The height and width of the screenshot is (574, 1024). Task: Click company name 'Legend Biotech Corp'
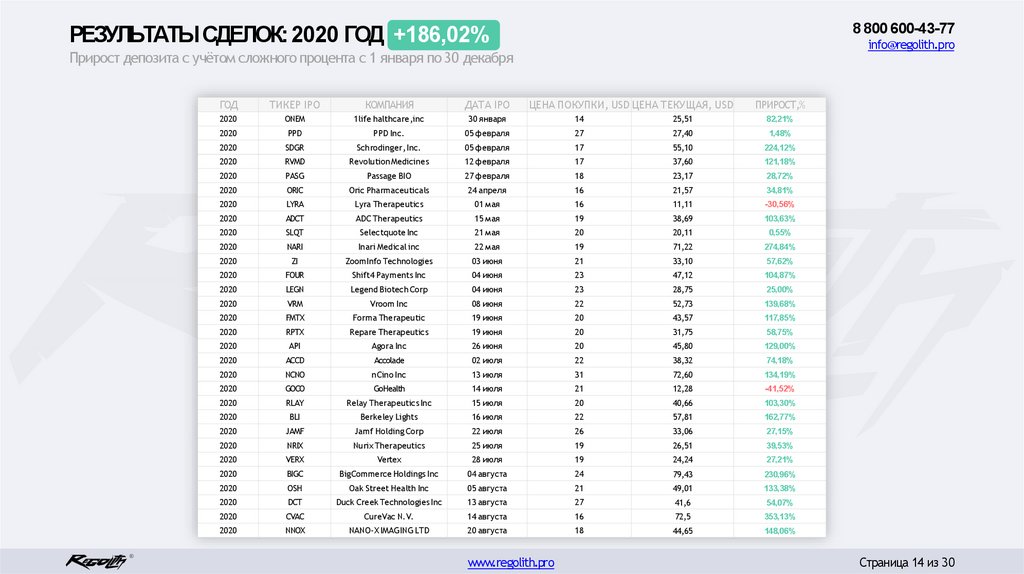tap(389, 289)
